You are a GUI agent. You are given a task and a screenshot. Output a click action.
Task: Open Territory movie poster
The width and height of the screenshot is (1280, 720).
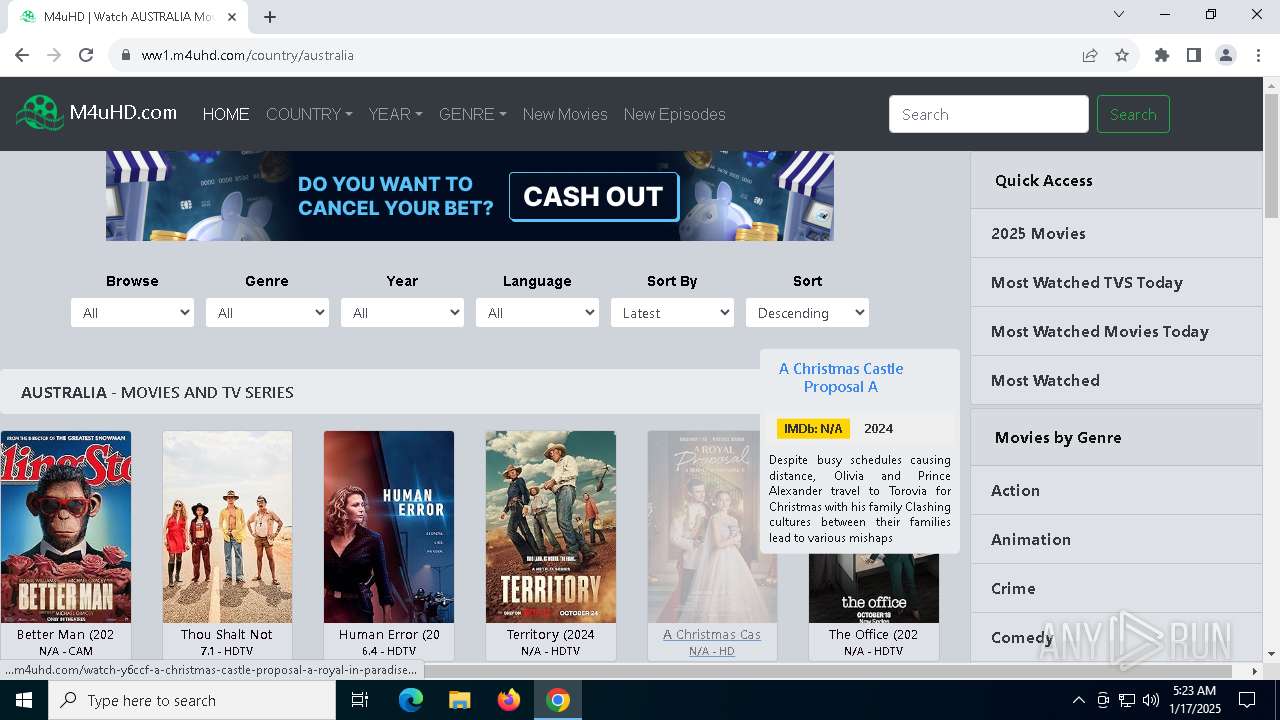[551, 527]
